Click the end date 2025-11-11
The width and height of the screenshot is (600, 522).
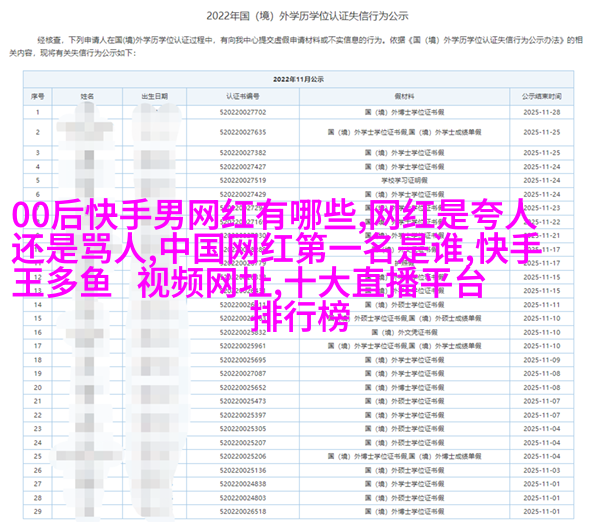542,305
